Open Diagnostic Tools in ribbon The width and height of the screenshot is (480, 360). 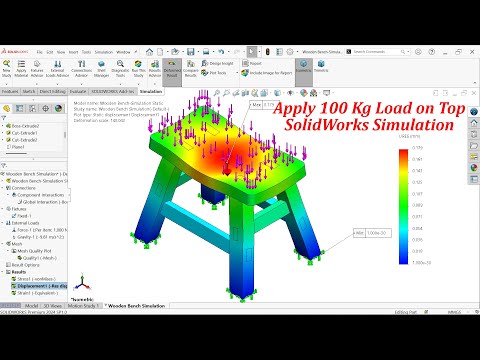(120, 68)
